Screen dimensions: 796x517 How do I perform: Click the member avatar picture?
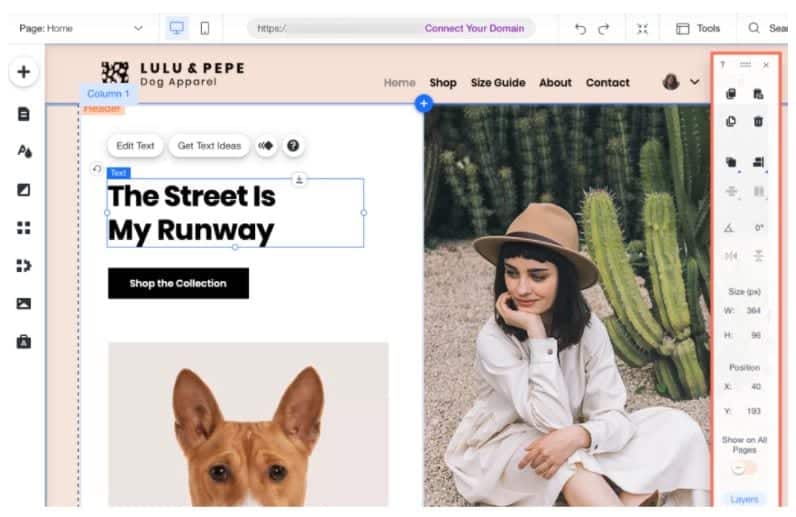[x=671, y=82]
